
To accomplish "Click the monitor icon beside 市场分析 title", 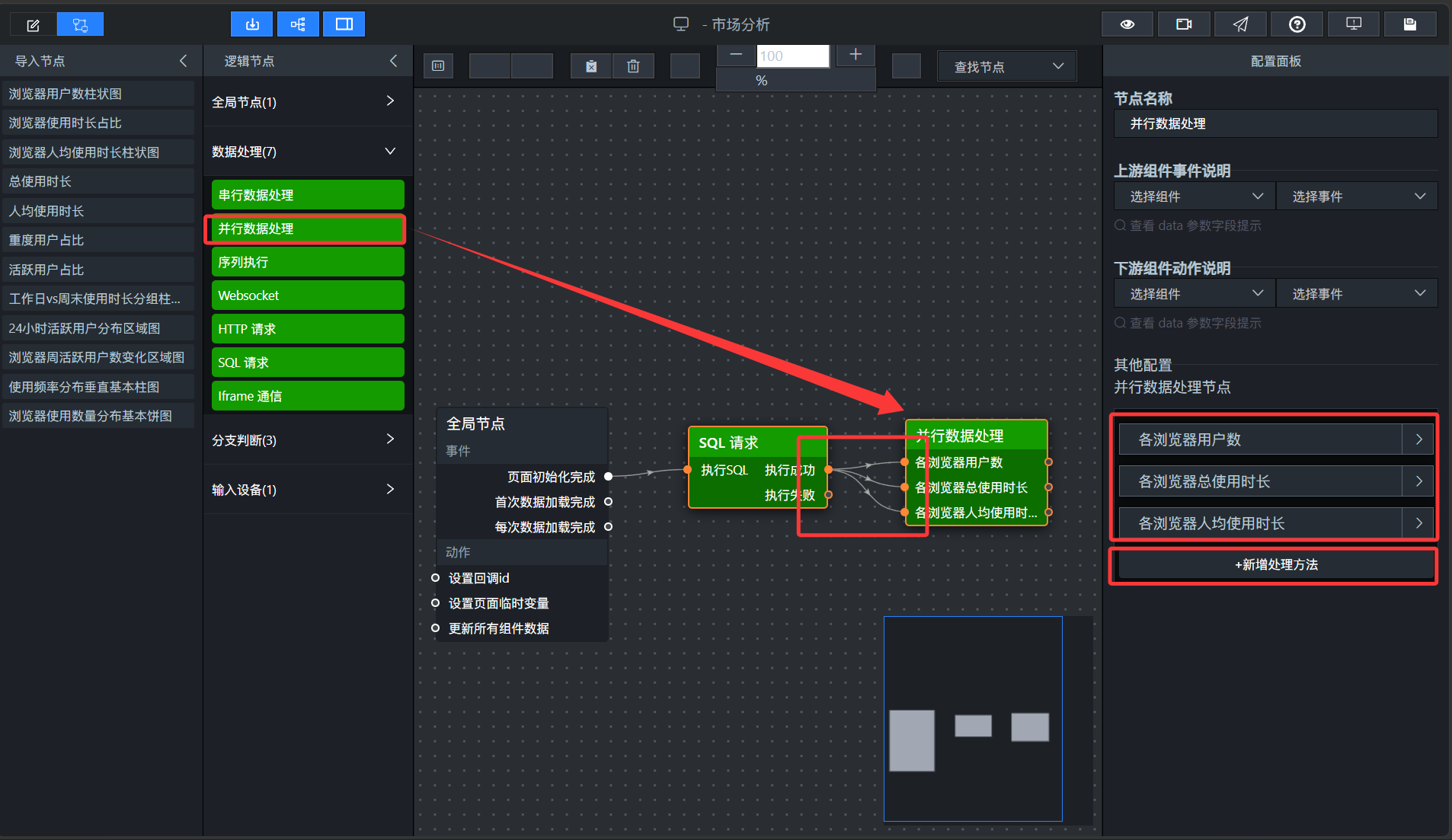I will click(681, 24).
